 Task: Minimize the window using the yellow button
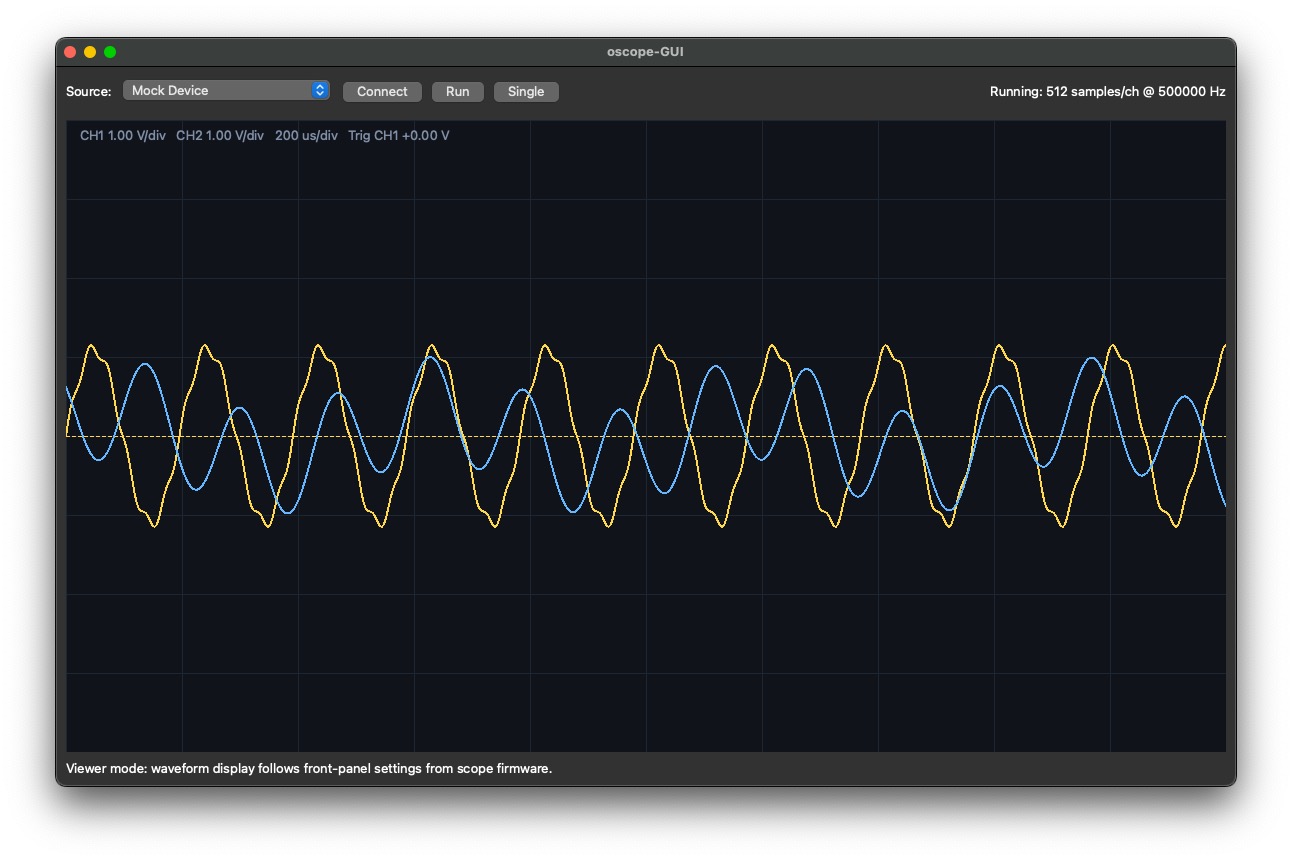coord(90,52)
